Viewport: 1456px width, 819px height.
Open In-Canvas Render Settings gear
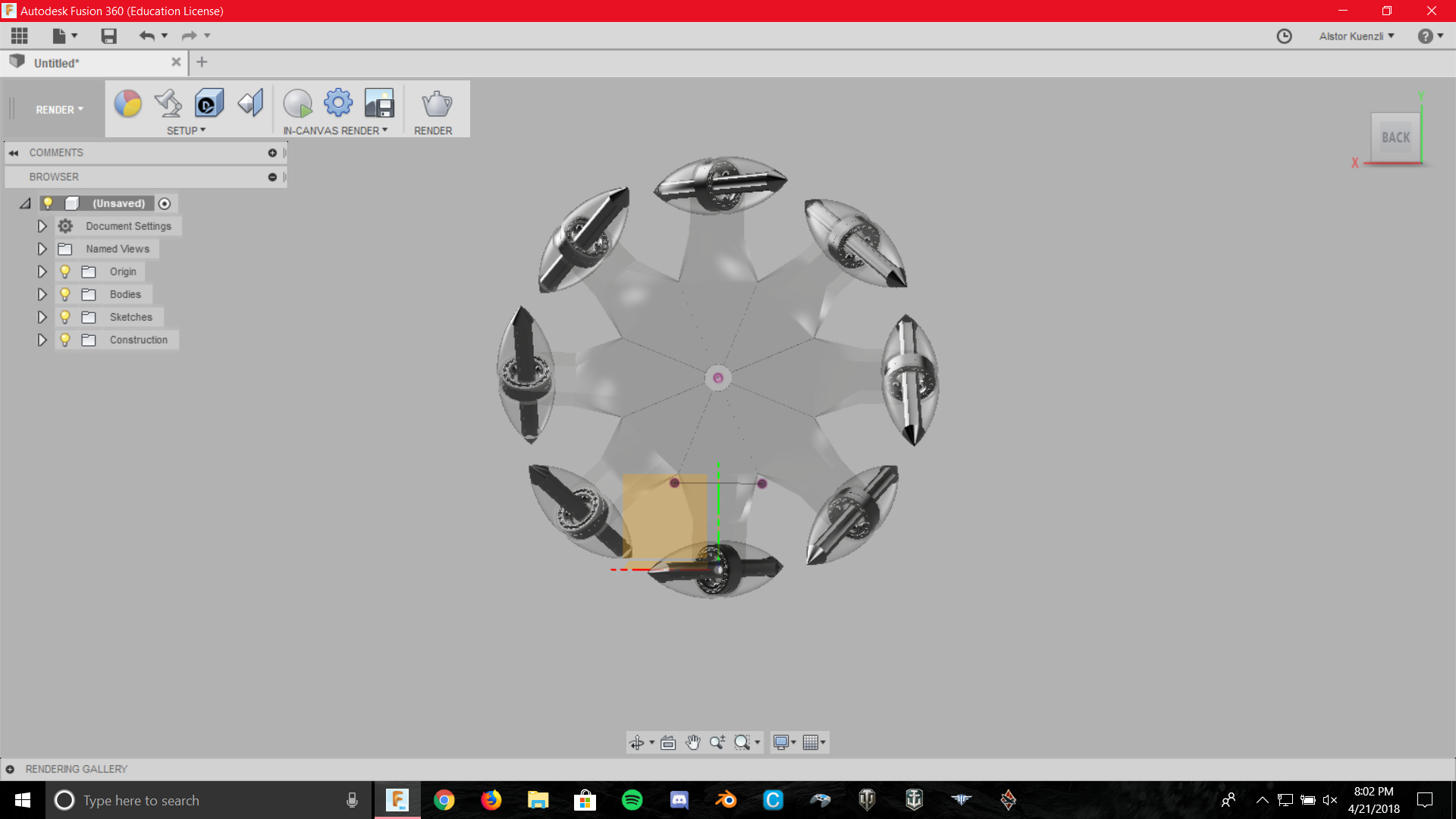pyautogui.click(x=338, y=103)
